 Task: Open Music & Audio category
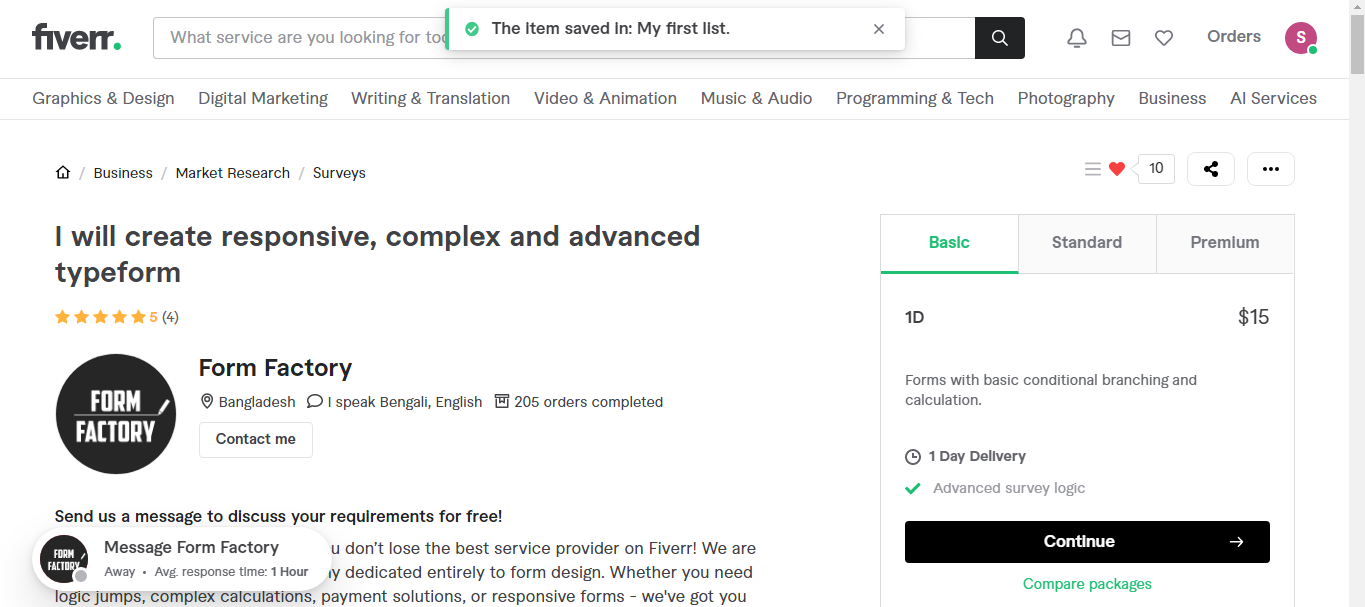click(756, 98)
